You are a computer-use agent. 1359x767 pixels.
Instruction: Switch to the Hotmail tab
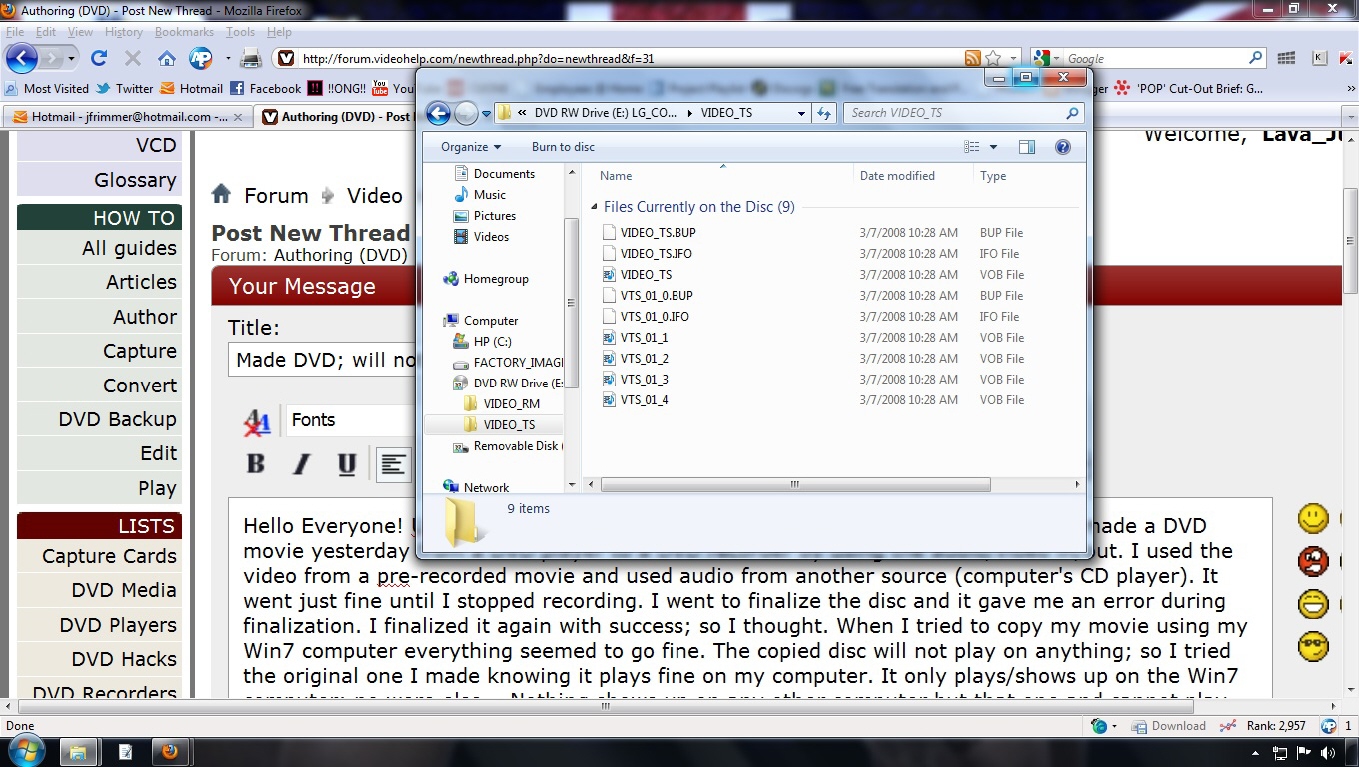click(126, 117)
